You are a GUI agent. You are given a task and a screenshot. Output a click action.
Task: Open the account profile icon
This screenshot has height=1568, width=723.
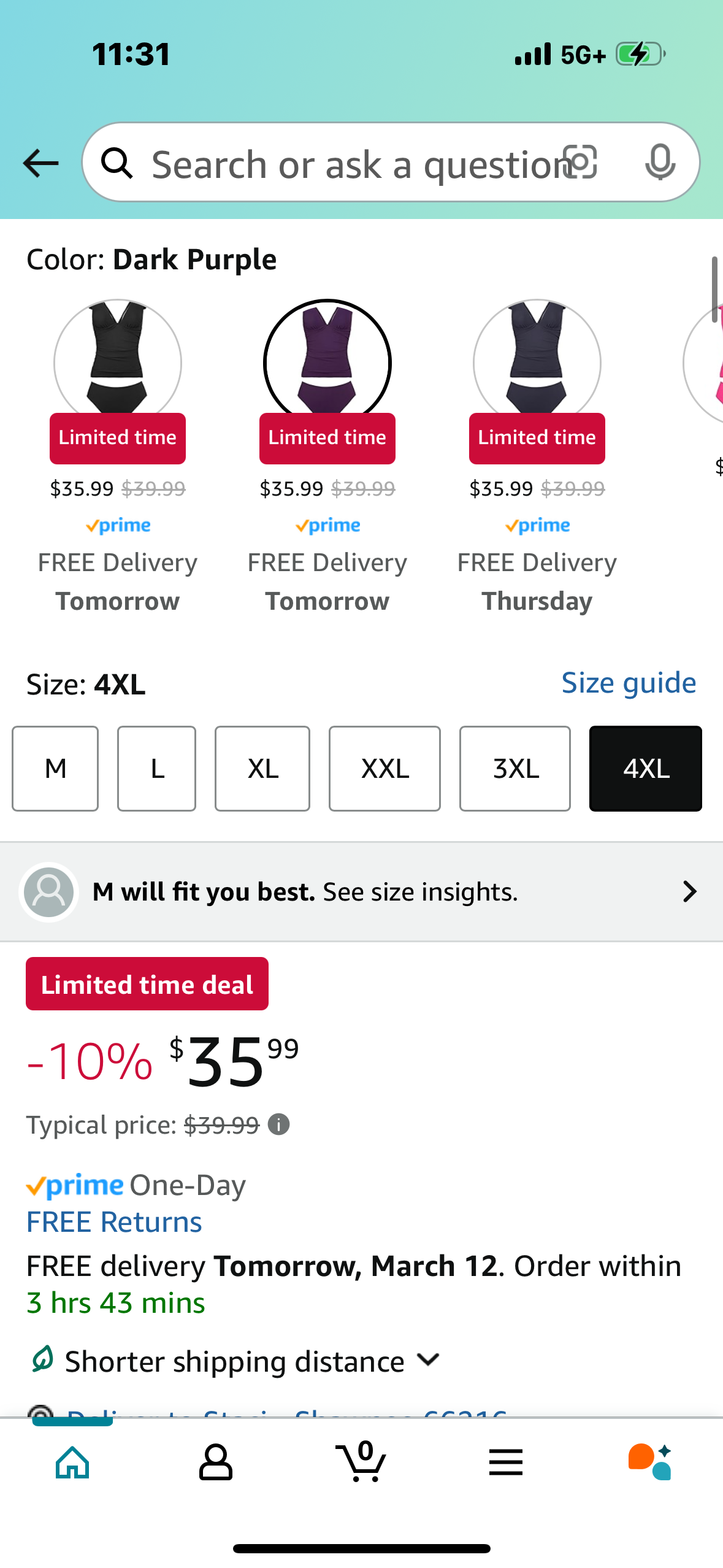coord(216,1462)
